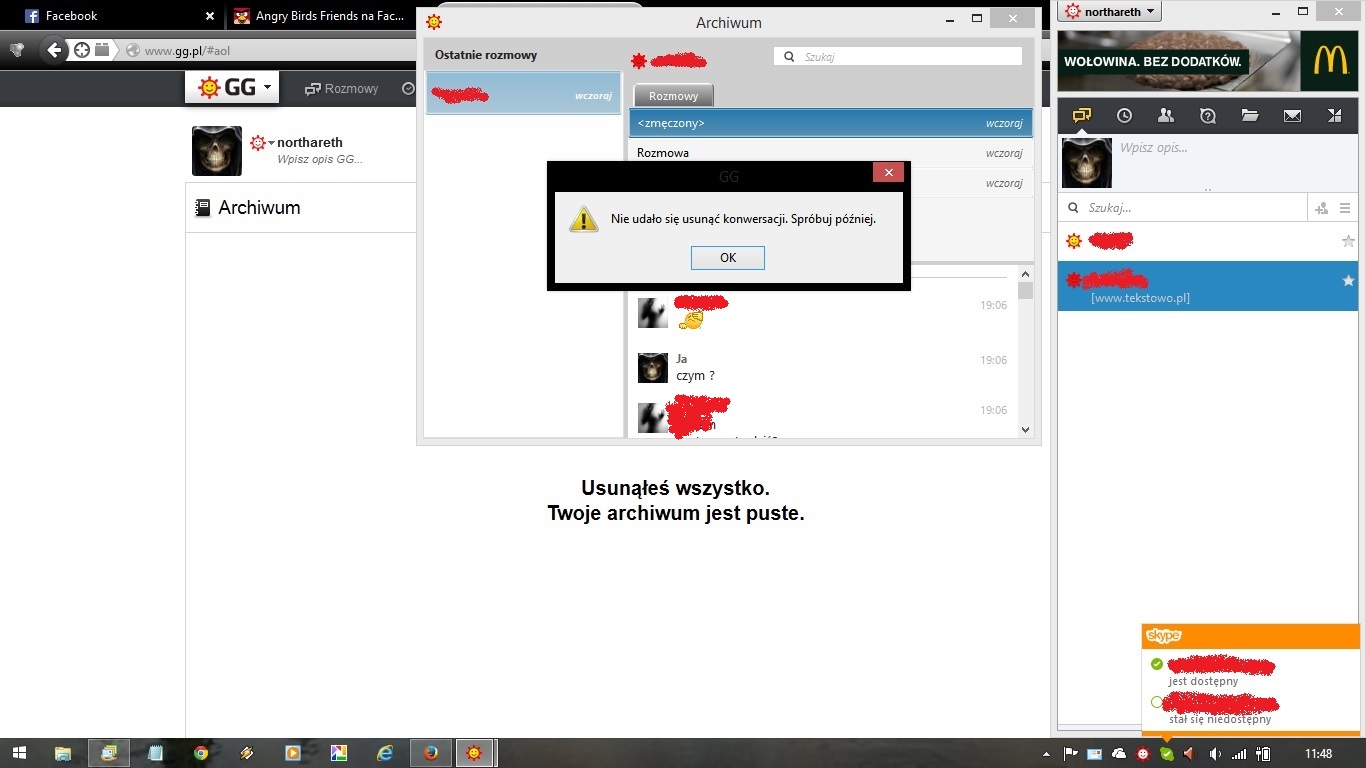Click the add contact icon beside search
The width and height of the screenshot is (1366, 768).
(x=1321, y=208)
